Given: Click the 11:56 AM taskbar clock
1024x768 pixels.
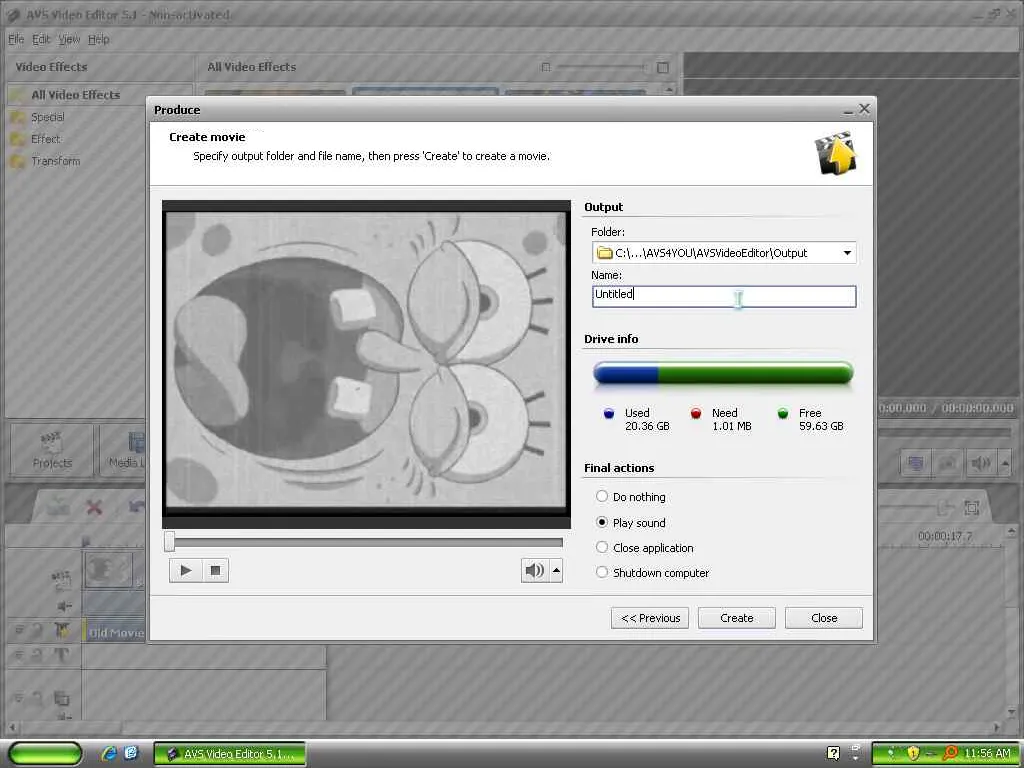Looking at the screenshot, I should pyautogui.click(x=987, y=754).
